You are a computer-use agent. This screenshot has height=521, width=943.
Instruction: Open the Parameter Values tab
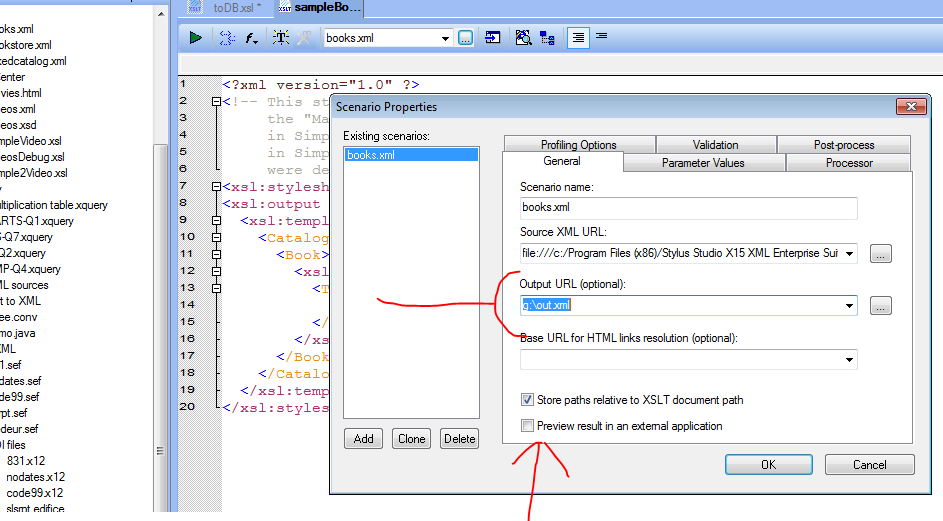(x=703, y=162)
